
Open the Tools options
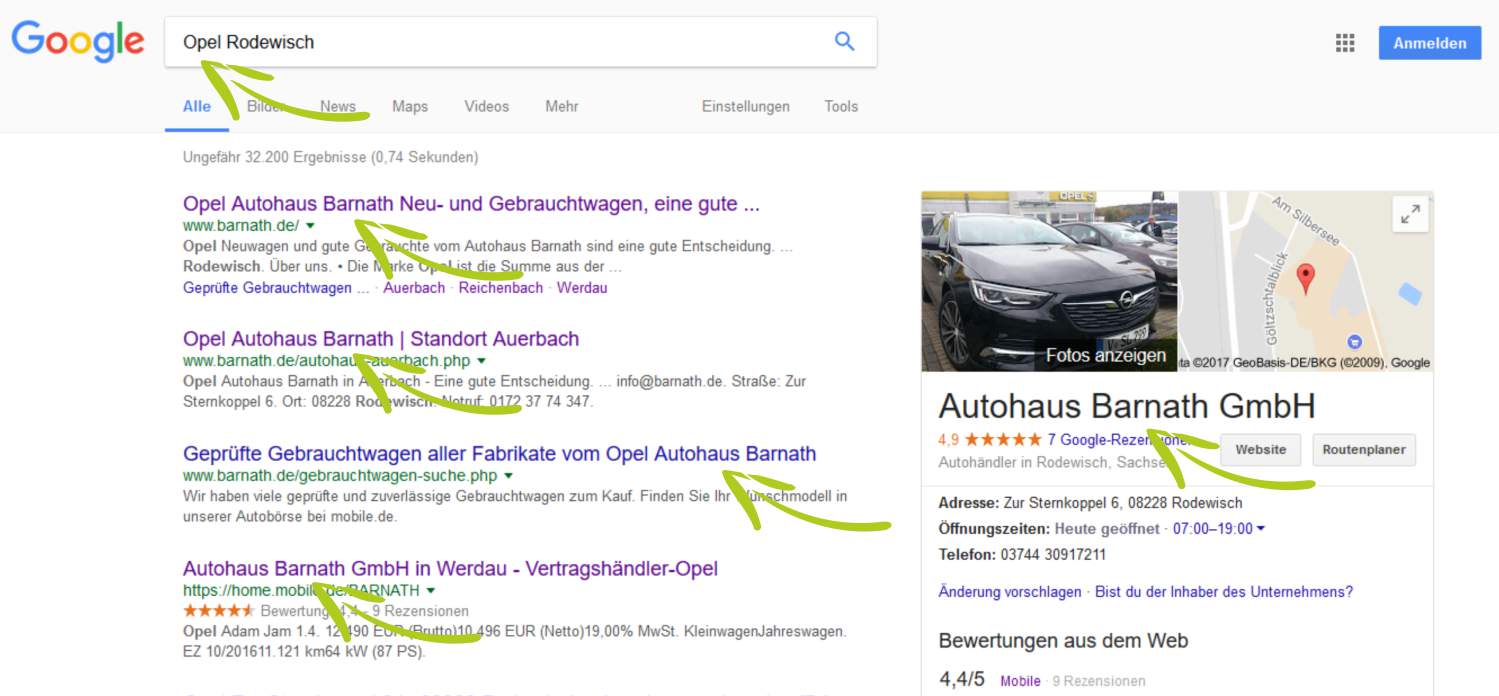841,107
